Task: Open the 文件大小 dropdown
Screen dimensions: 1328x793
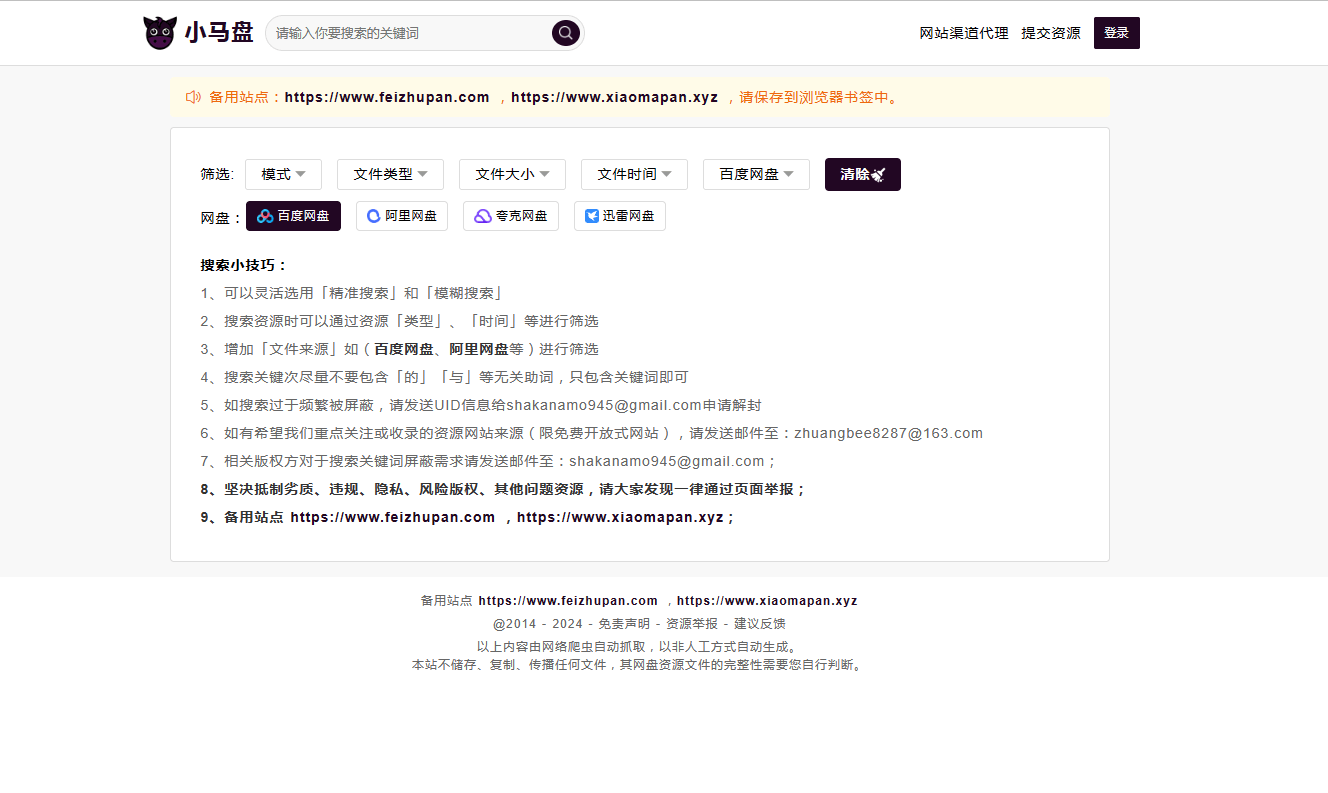Action: coord(512,174)
